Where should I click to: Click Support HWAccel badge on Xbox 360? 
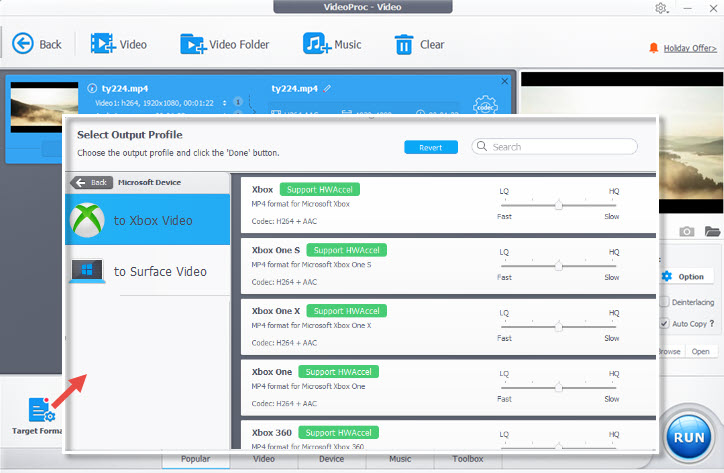[338, 432]
